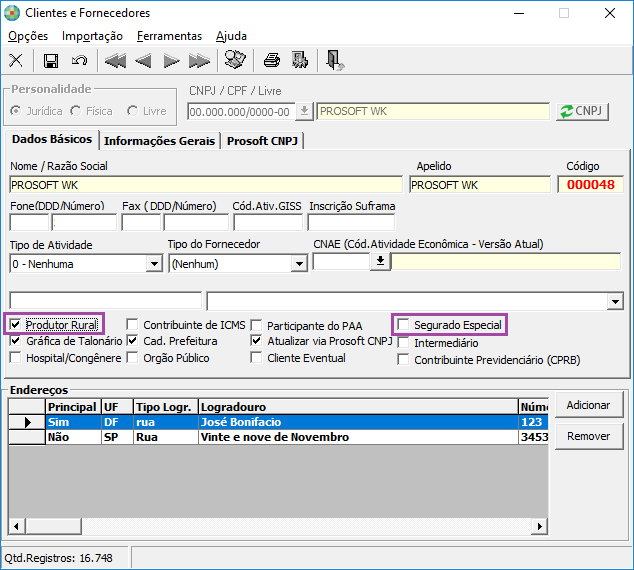Open the Opções menu
The image size is (634, 570).
pyautogui.click(x=28, y=36)
